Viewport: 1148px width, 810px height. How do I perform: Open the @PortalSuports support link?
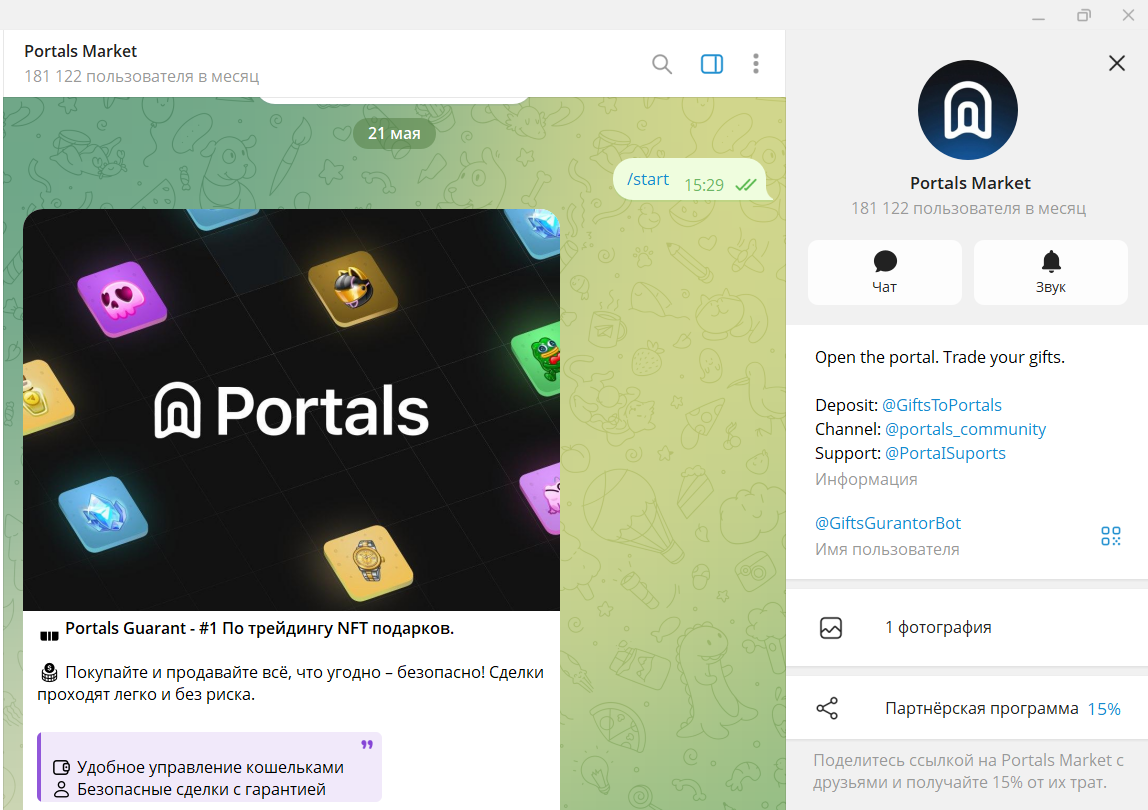945,453
